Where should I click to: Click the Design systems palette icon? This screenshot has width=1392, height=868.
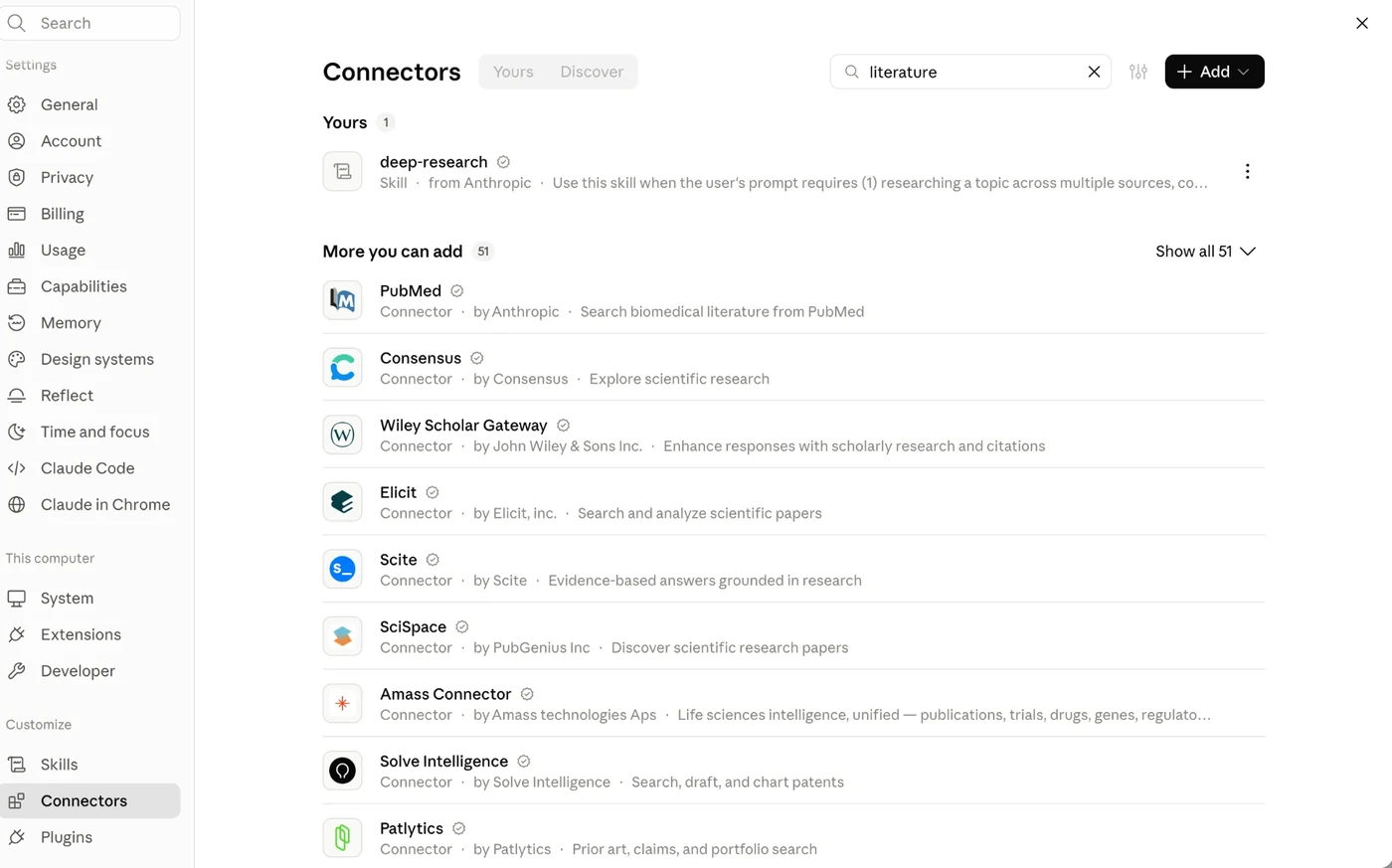coord(17,359)
